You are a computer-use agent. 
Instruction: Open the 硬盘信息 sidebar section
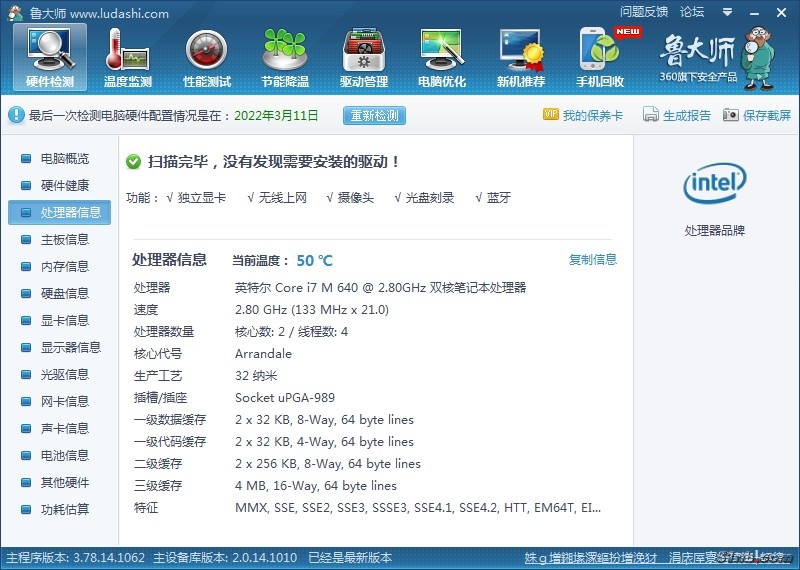[64, 294]
